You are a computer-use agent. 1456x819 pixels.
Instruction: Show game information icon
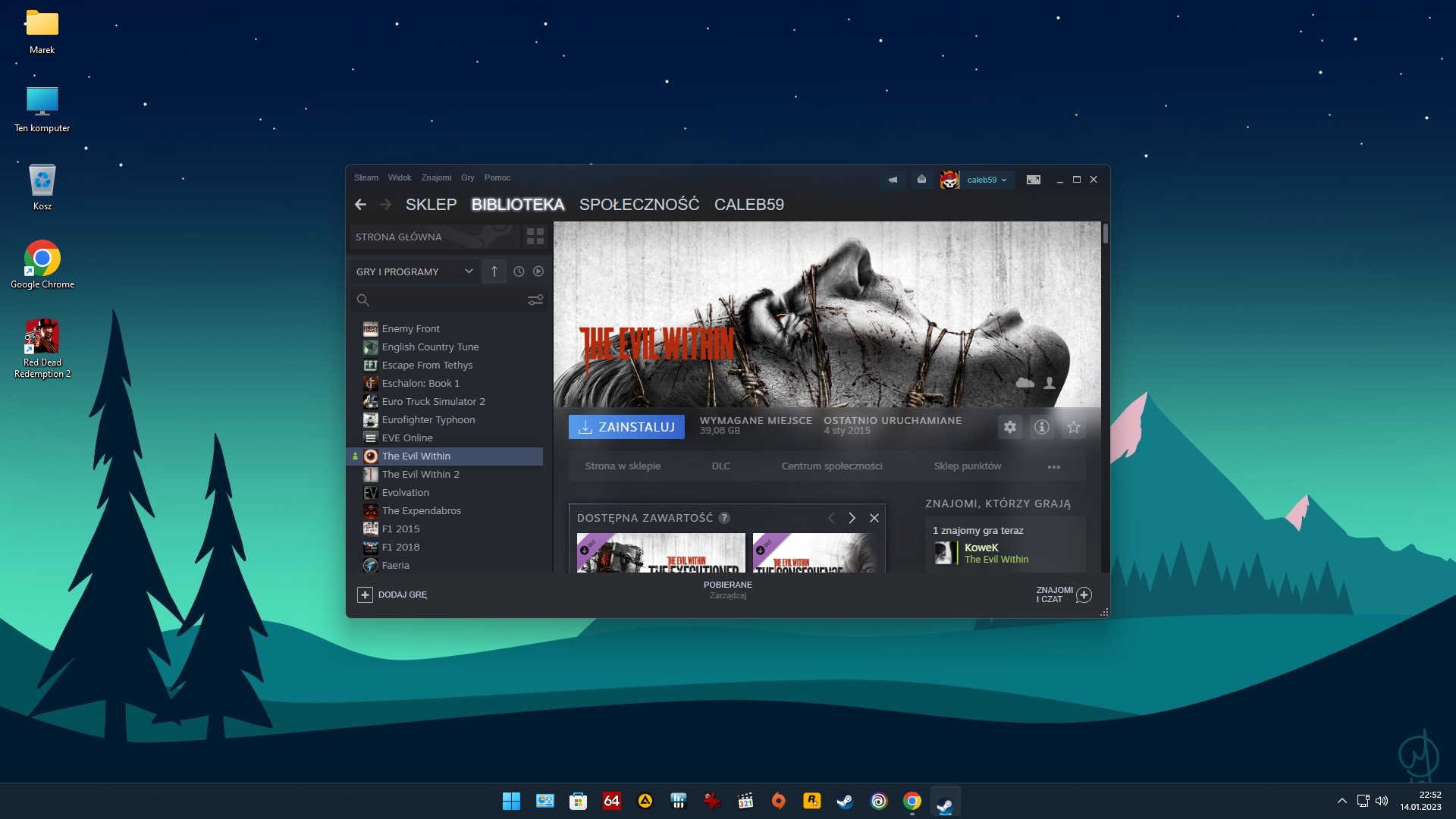click(x=1042, y=427)
